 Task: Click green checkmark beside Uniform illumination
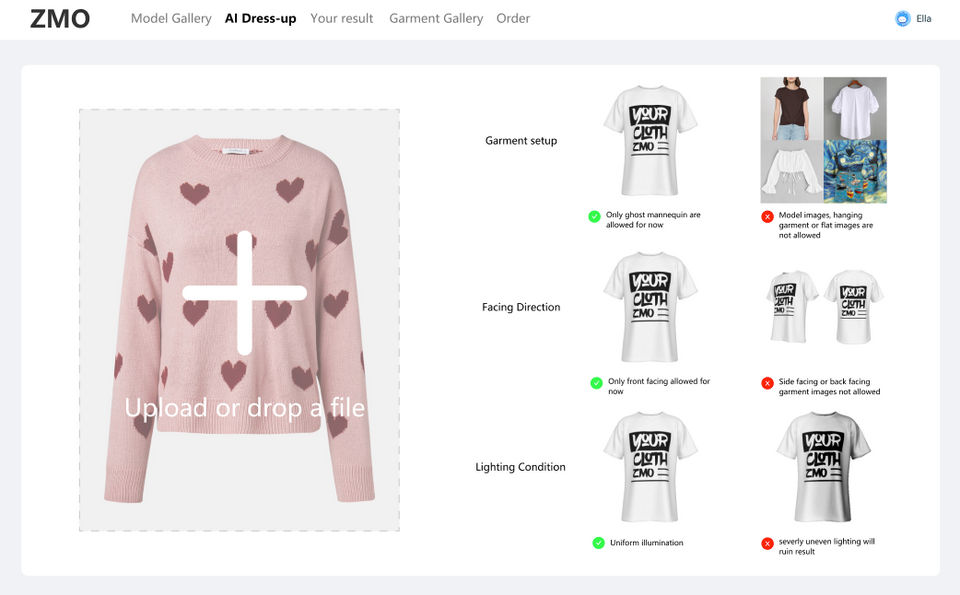coord(597,543)
